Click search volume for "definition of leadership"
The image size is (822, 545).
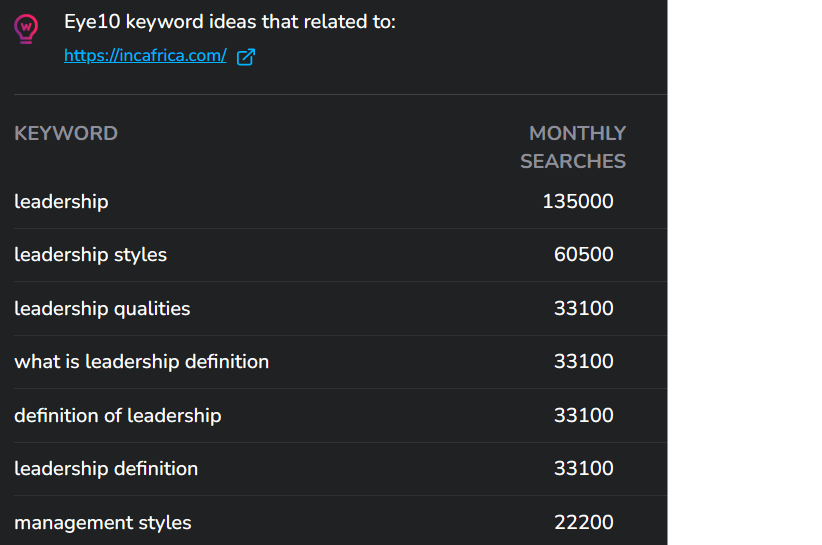click(584, 416)
